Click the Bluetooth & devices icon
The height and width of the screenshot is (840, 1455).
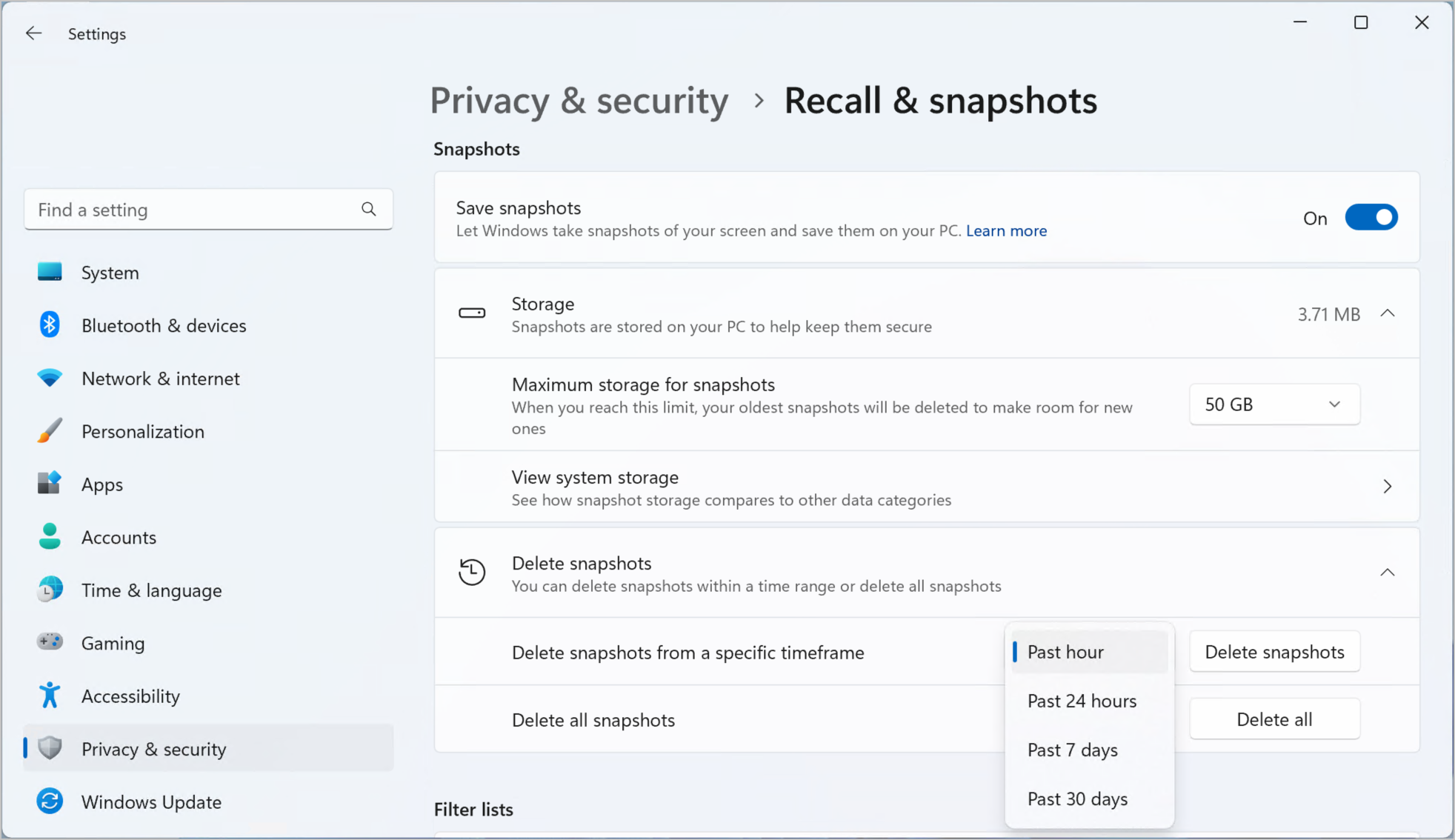49,324
